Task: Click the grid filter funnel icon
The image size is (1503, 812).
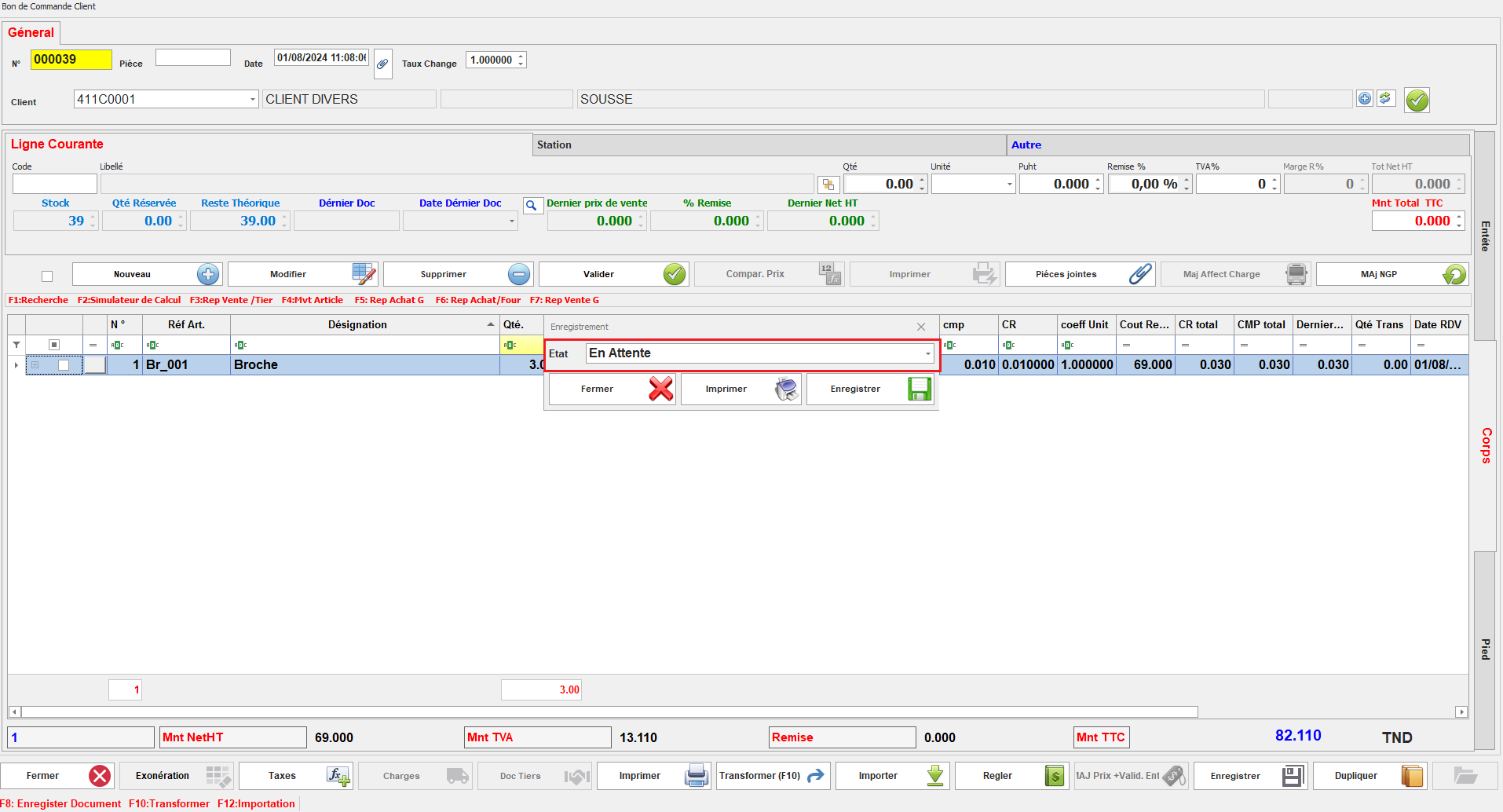Action: [x=16, y=345]
